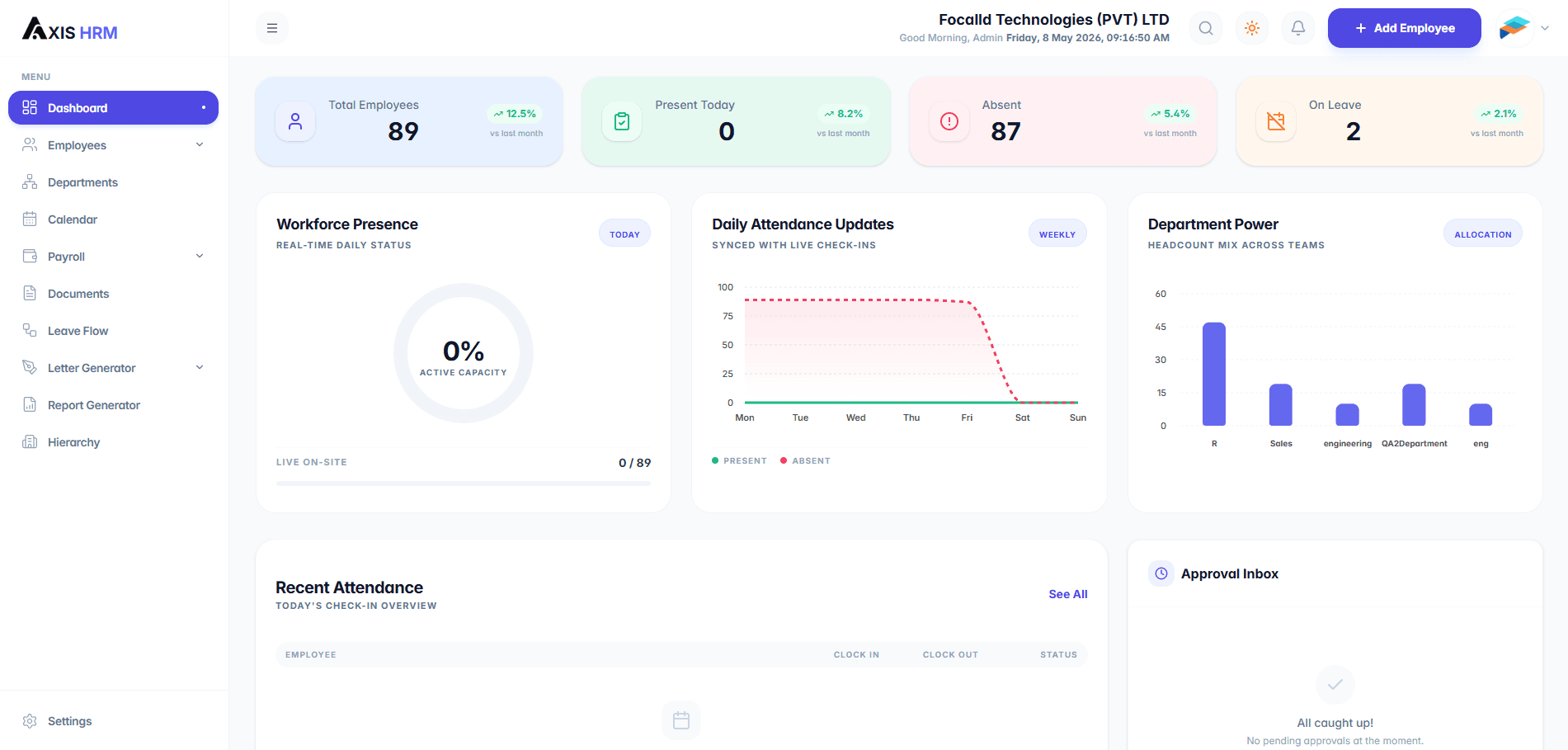Click the Total Employees value 89

click(x=403, y=131)
